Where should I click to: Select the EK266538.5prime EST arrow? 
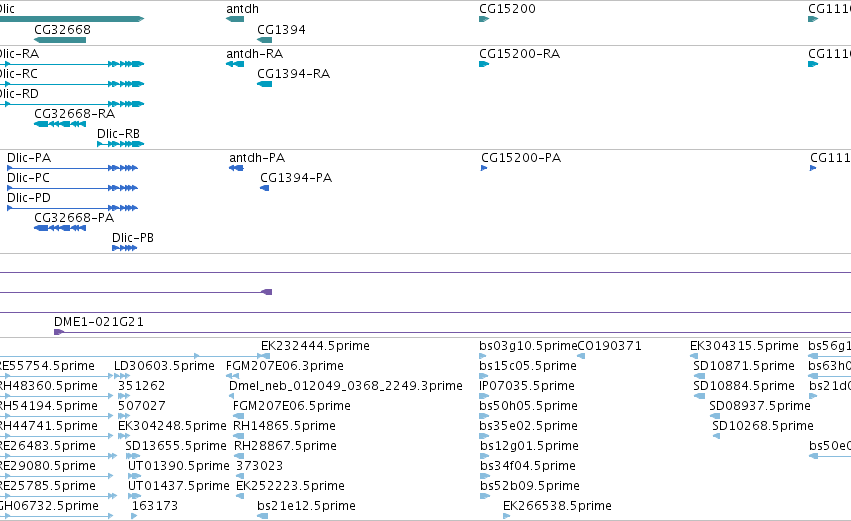point(506,516)
